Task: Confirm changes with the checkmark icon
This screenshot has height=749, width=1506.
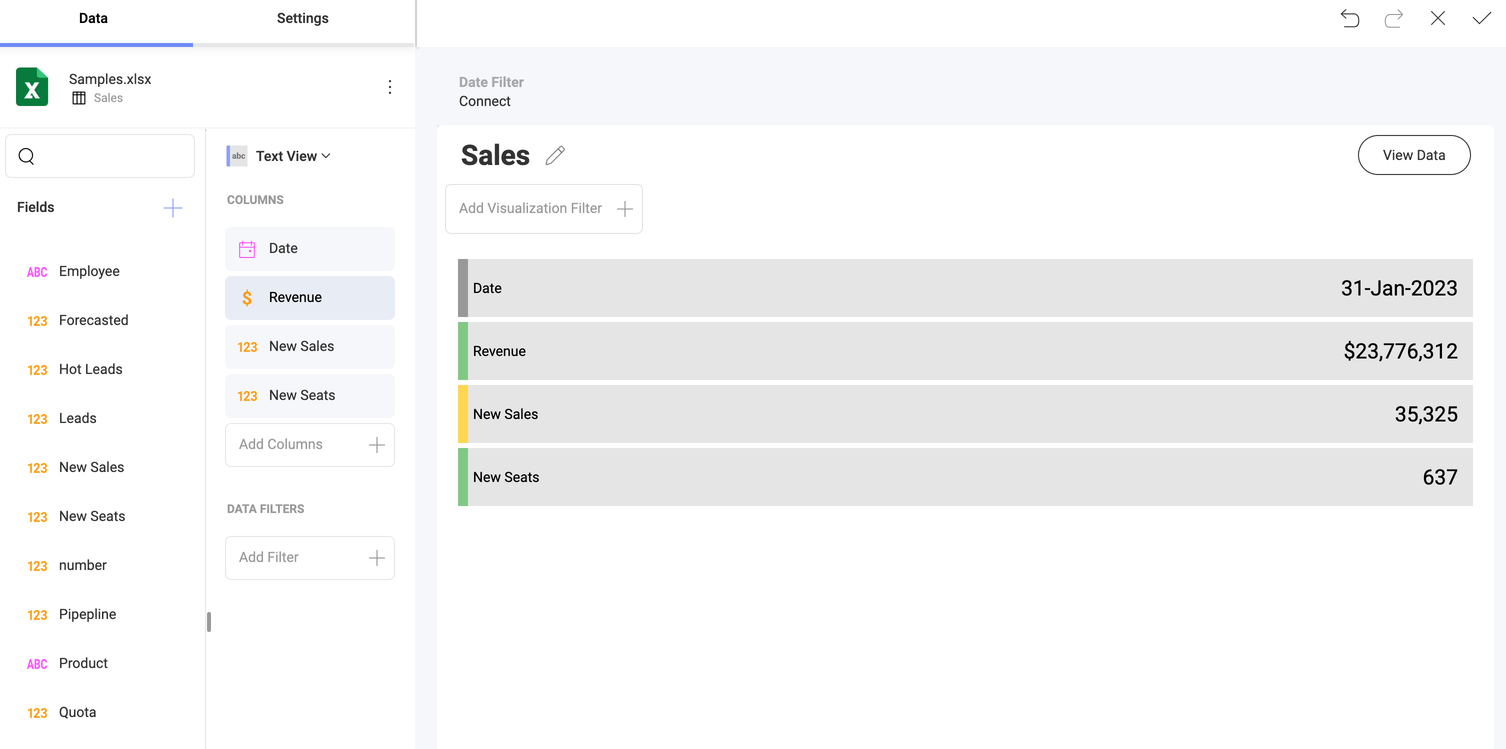Action: 1482,18
